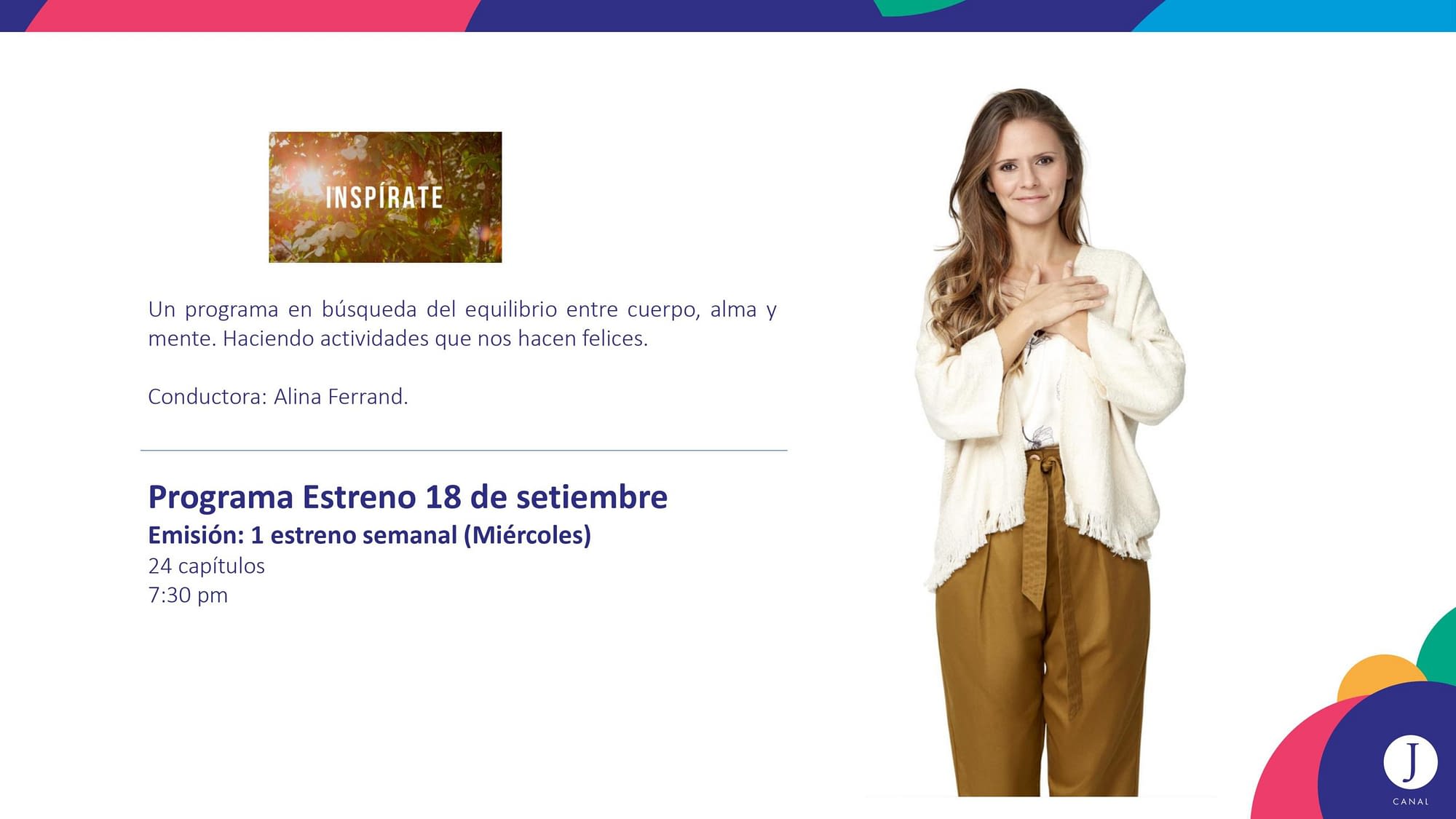Click the heading Programa Estreno 18 de setiembre
The height and width of the screenshot is (819, 1456).
pos(408,497)
